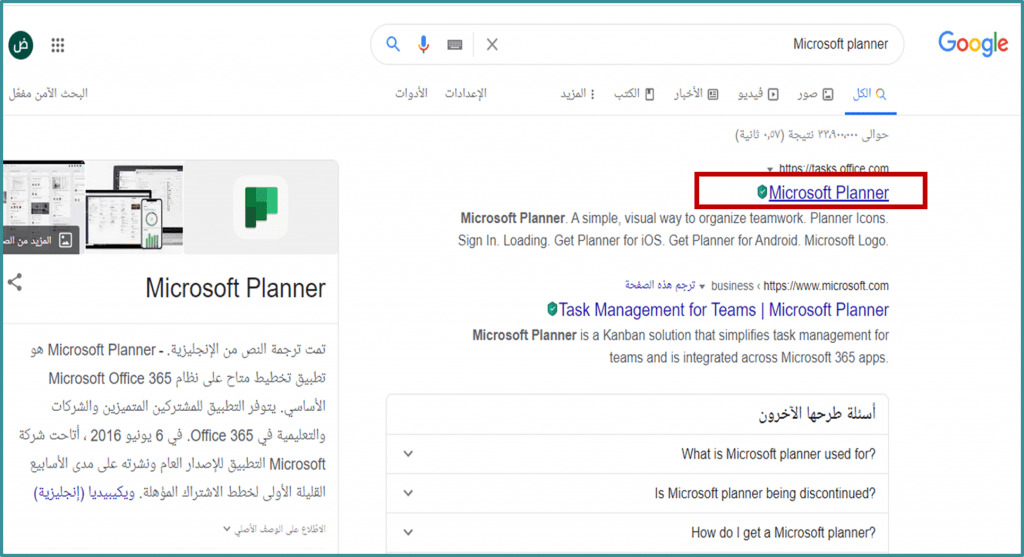Open Task Management for Teams result link
The height and width of the screenshot is (557, 1024).
coord(724,310)
